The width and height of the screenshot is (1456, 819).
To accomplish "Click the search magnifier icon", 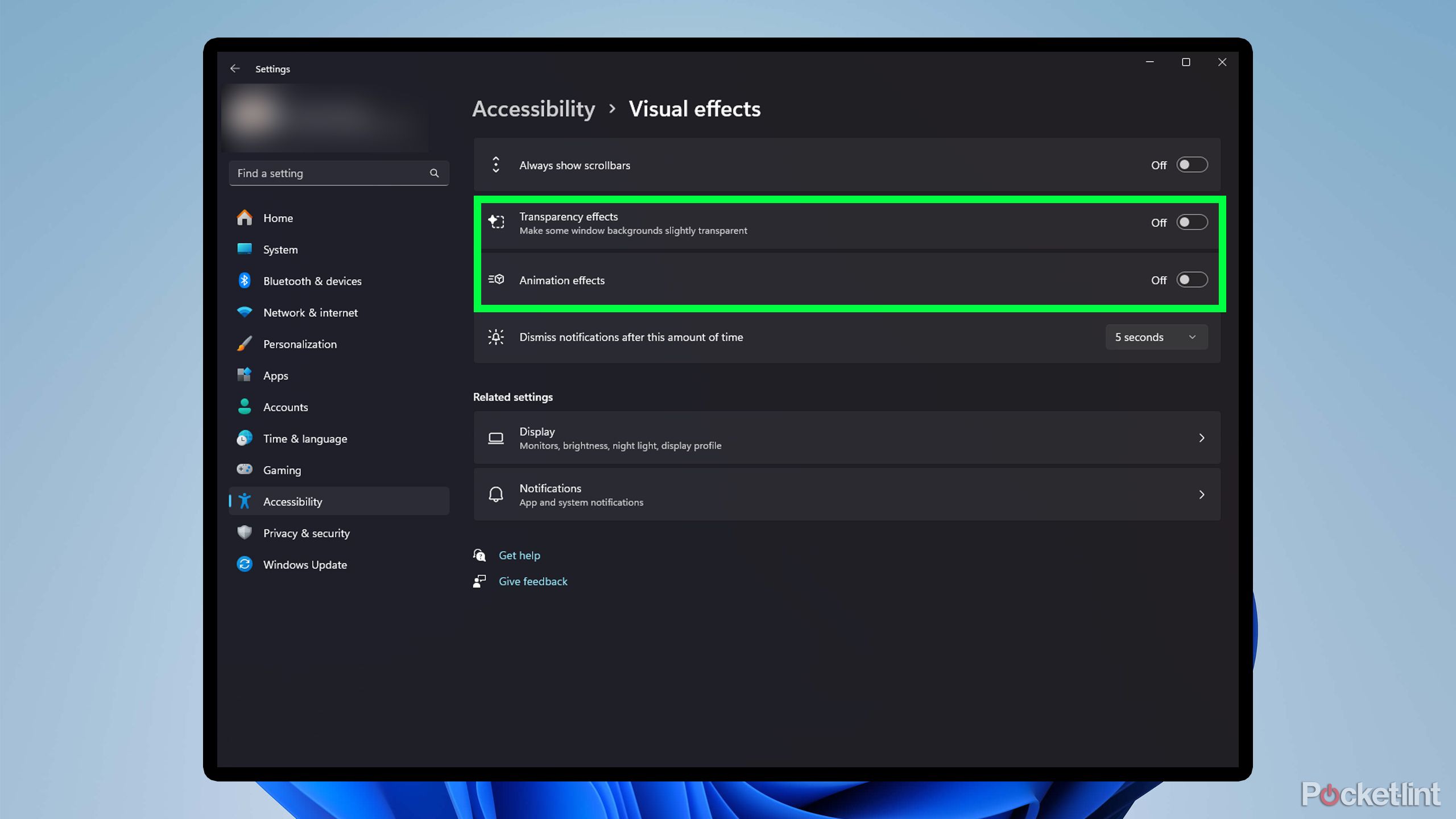I will [x=435, y=173].
